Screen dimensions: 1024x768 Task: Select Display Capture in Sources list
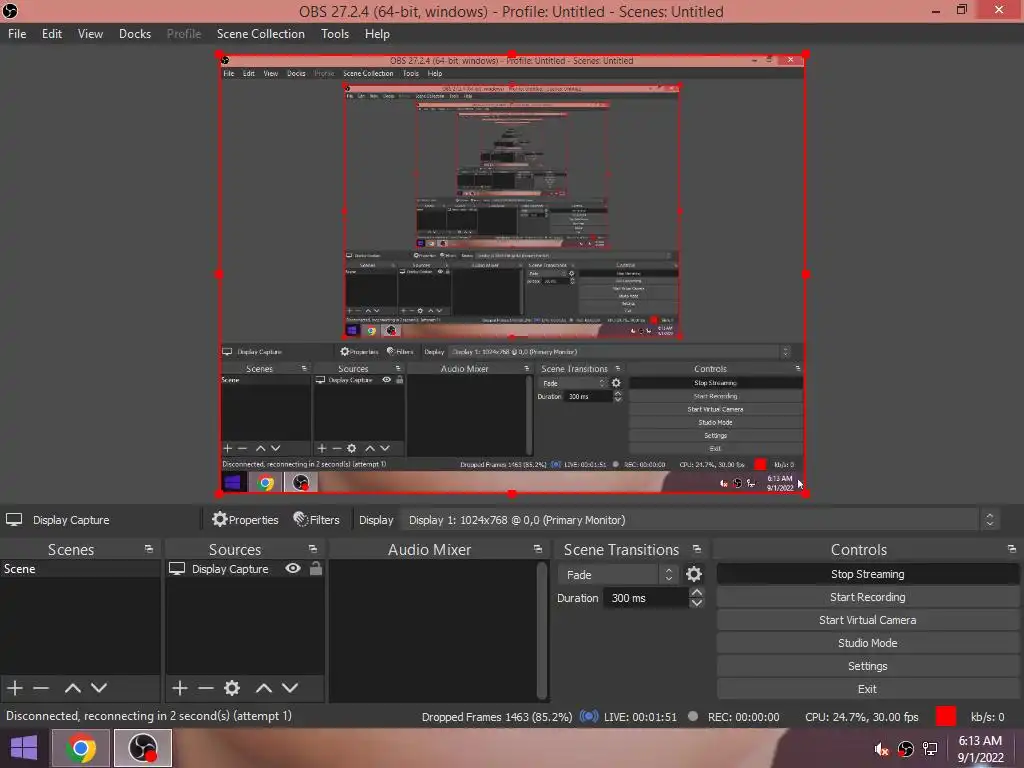pyautogui.click(x=230, y=569)
